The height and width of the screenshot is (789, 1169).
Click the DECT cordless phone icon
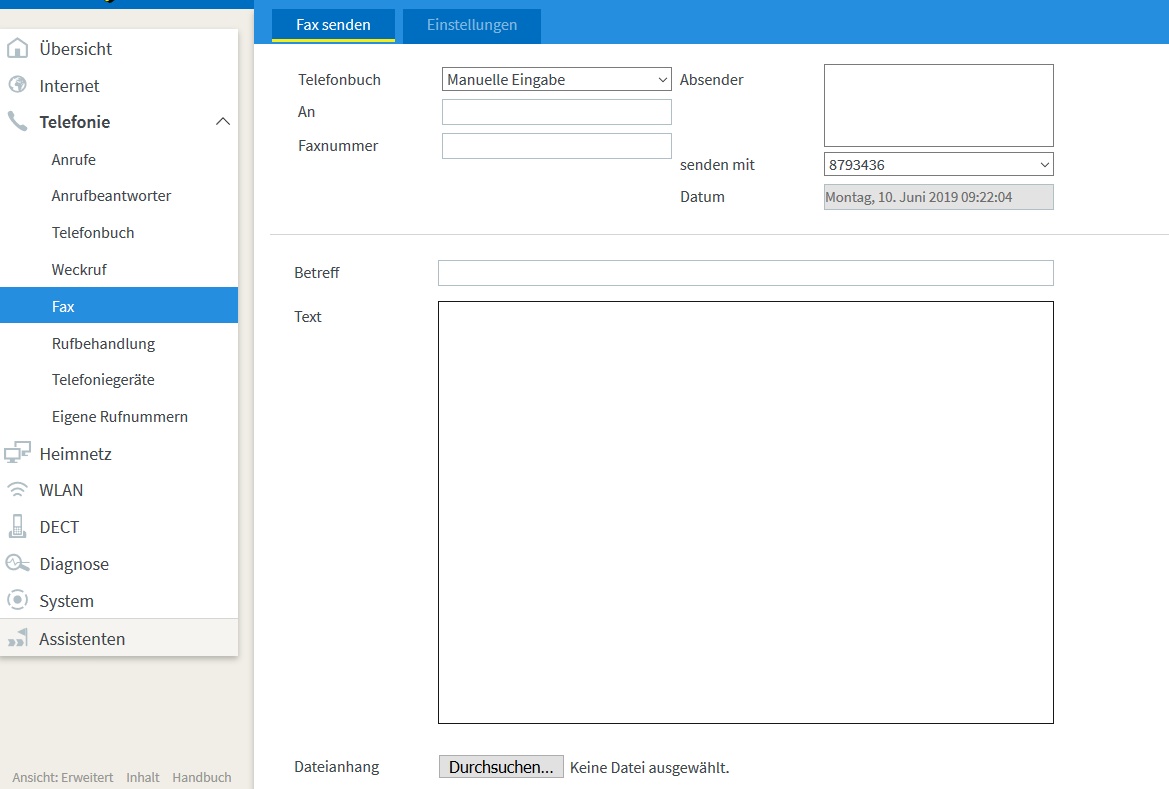(17, 526)
